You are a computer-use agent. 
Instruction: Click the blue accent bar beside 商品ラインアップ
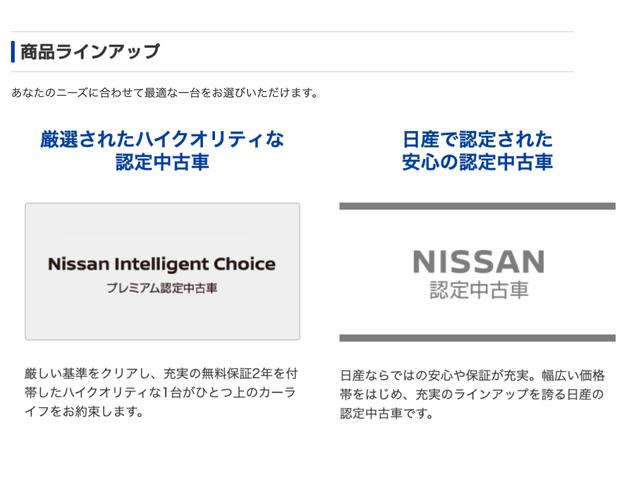click(x=12, y=51)
